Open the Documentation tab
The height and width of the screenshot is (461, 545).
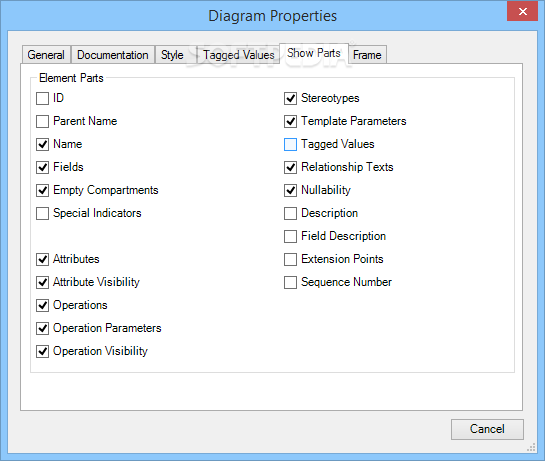tap(113, 55)
